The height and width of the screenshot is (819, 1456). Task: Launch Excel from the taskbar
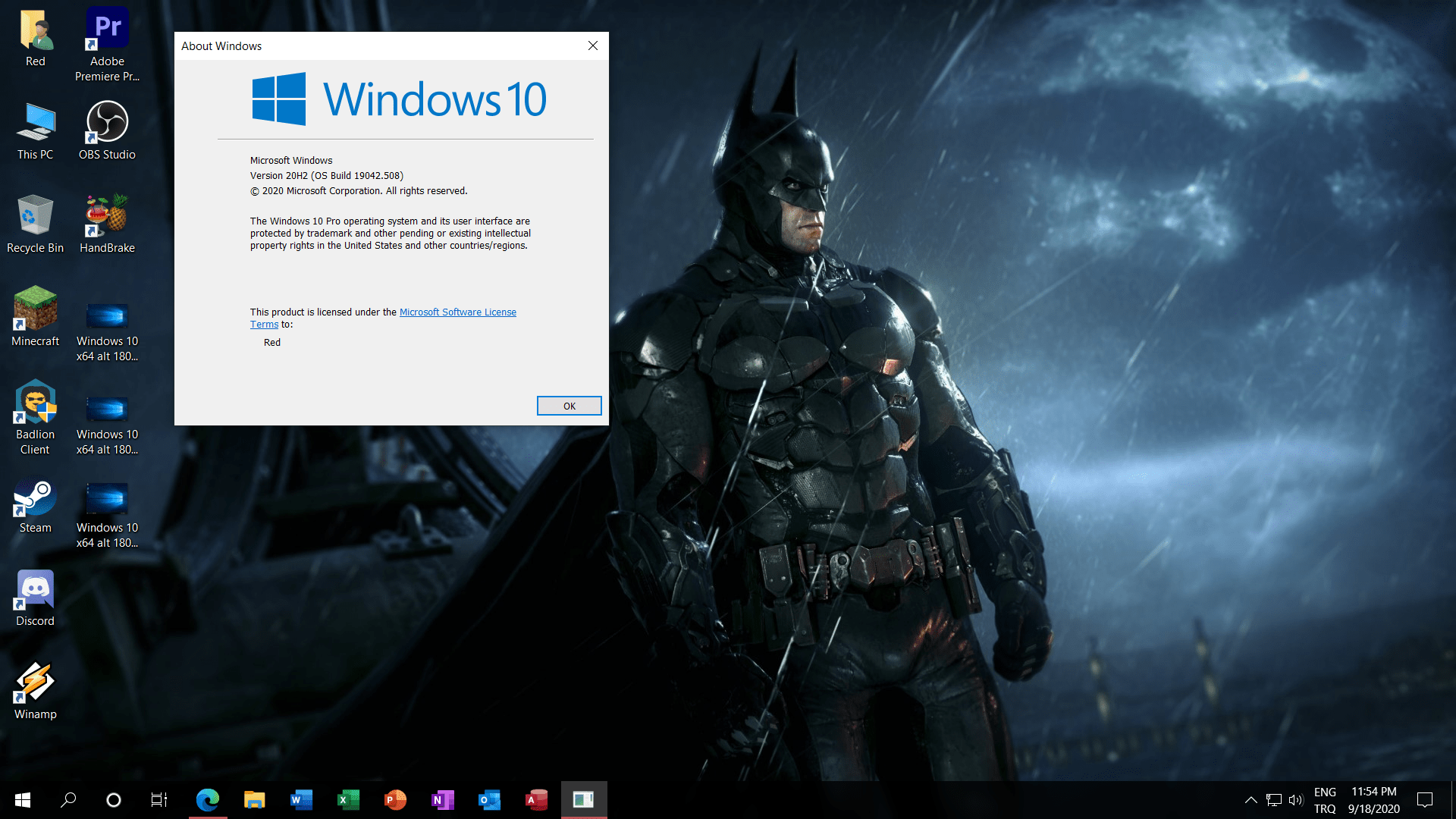348,799
